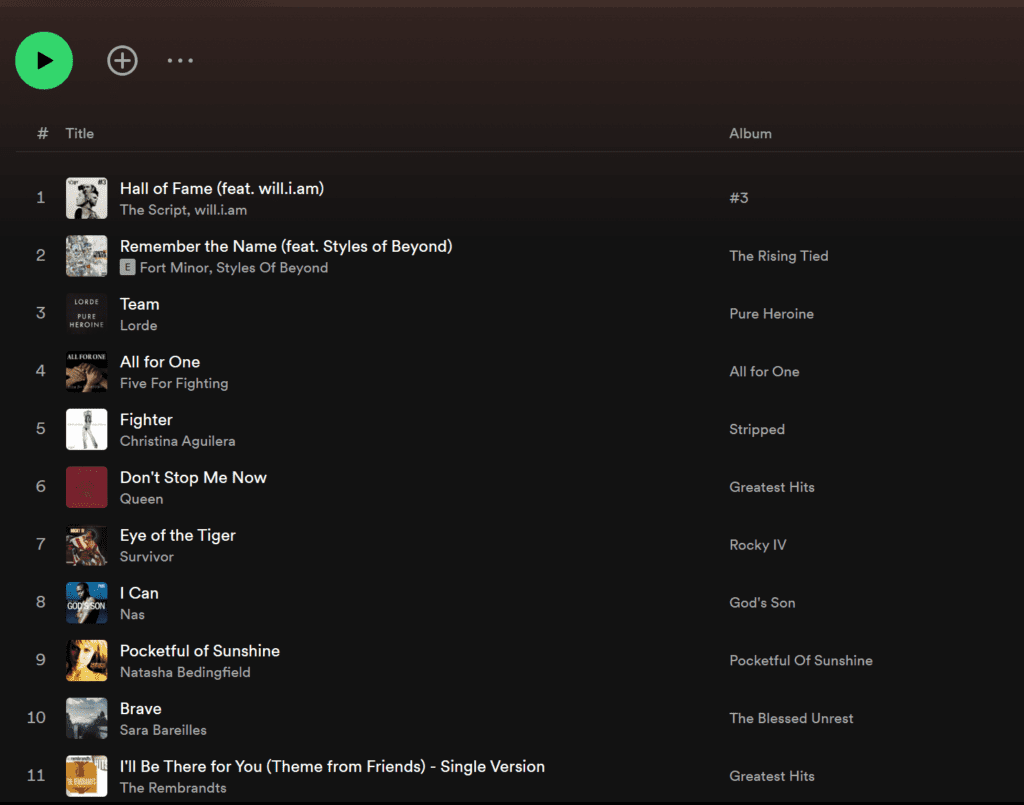This screenshot has height=805, width=1024.
Task: Open the artist page for Lorde
Action: (138, 325)
